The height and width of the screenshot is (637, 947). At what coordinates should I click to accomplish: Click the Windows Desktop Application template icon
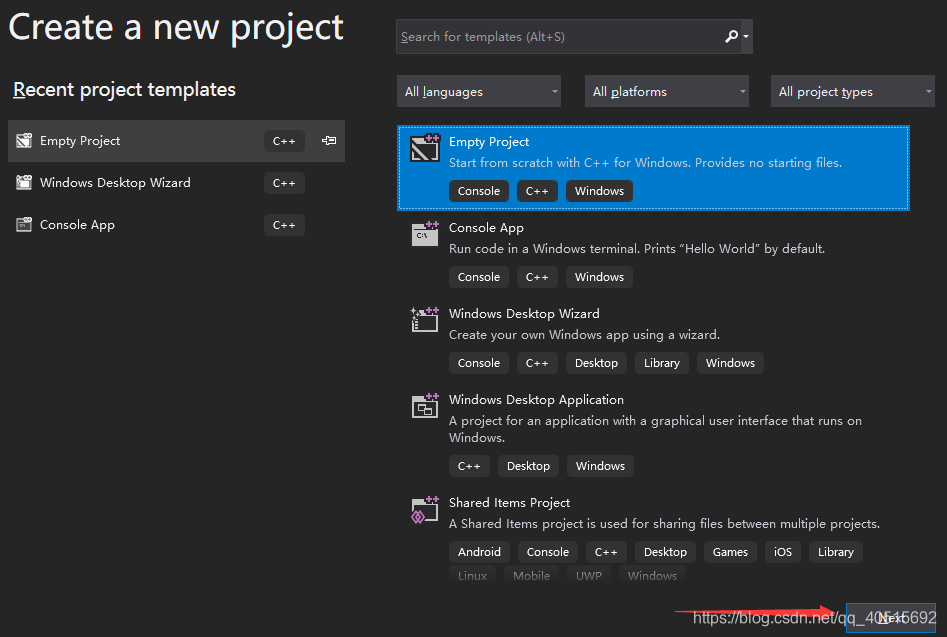pyautogui.click(x=424, y=405)
